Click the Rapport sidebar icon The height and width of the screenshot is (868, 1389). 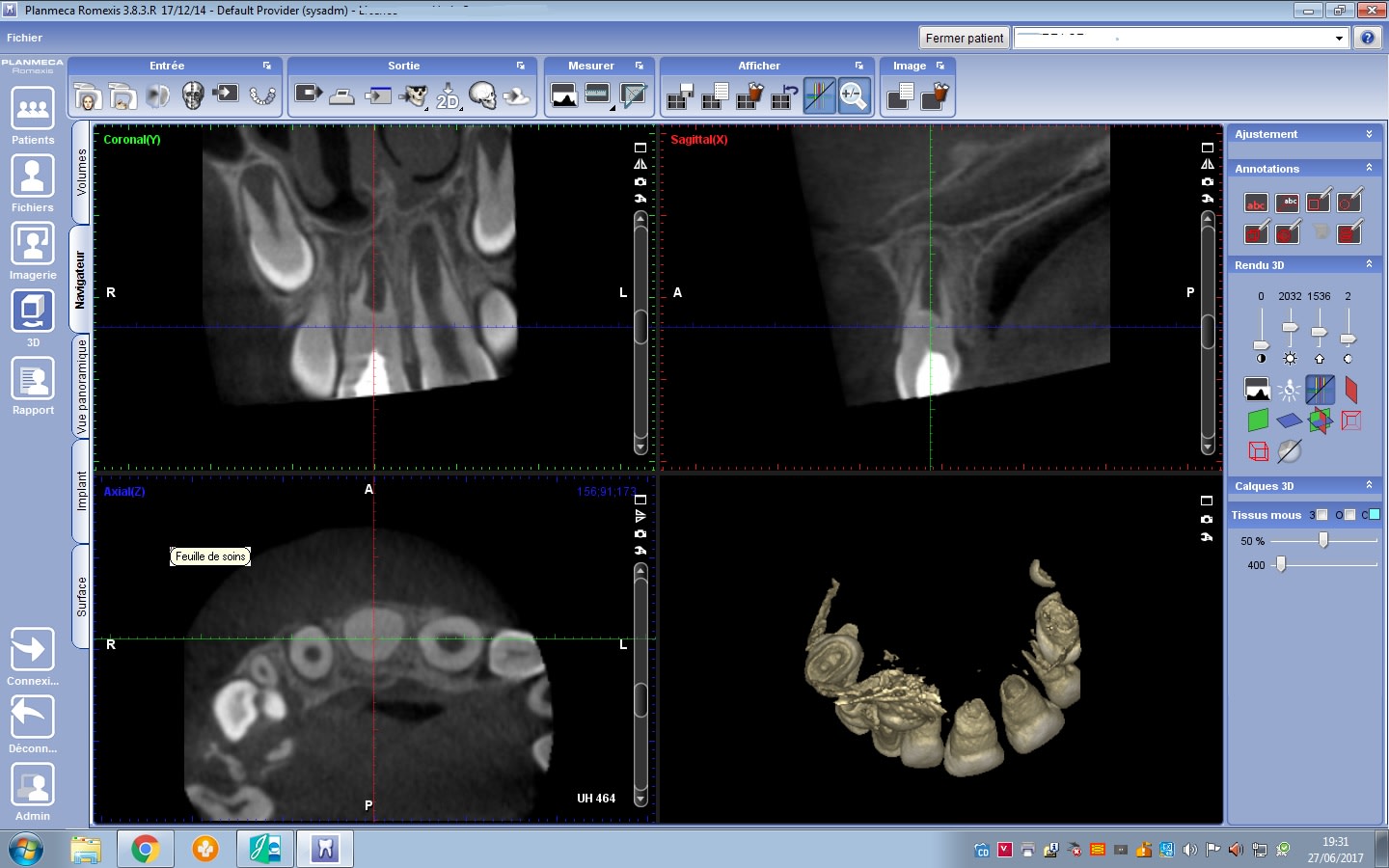point(33,386)
